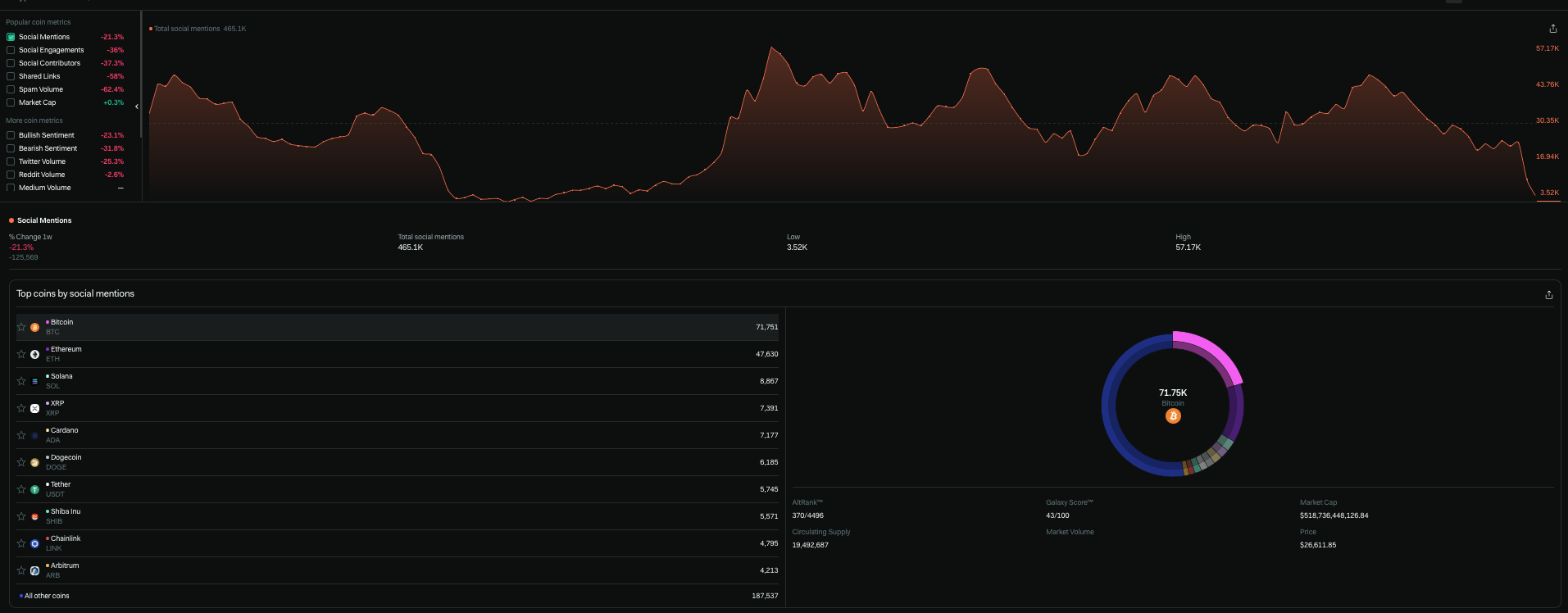1568x613 pixels.
Task: Click the Shiba Inu coin logo
Action: 34,516
